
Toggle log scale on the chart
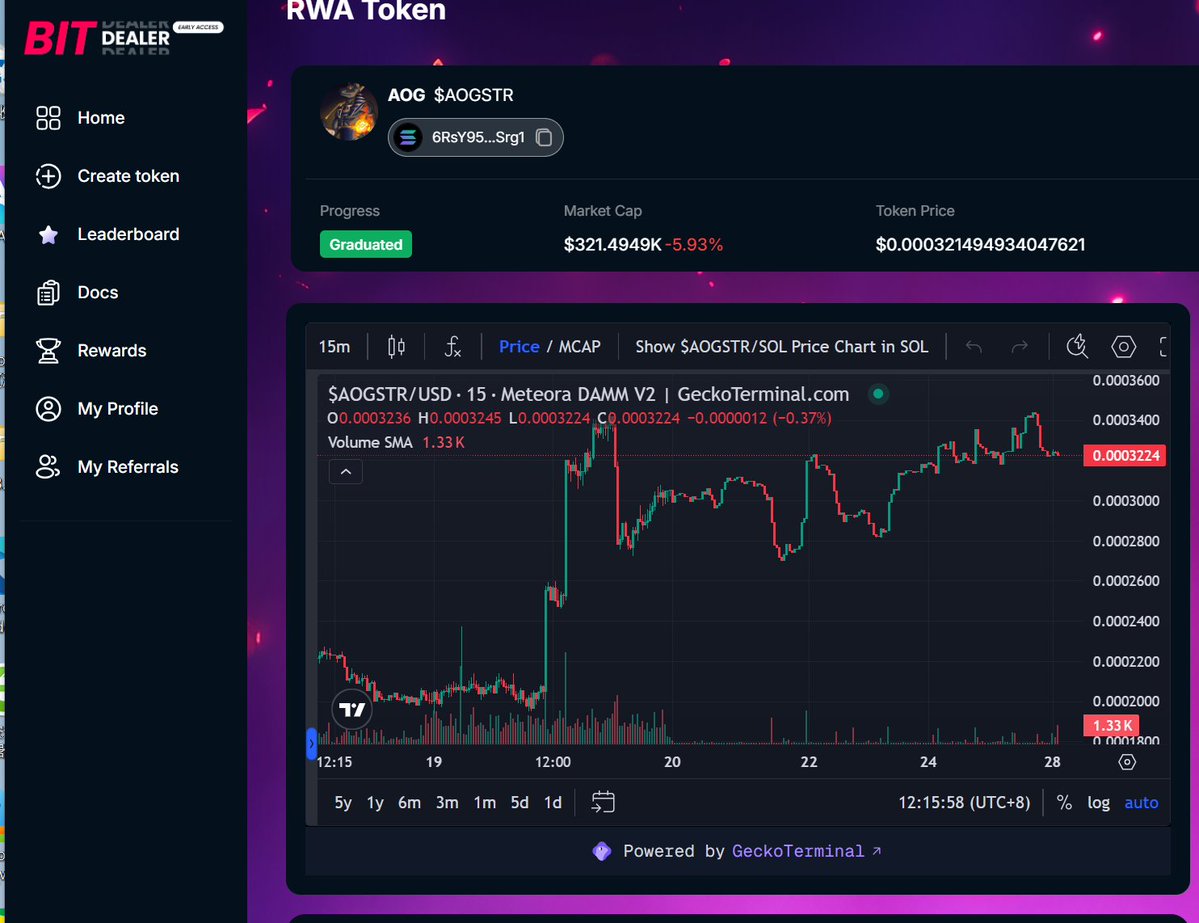(1098, 803)
